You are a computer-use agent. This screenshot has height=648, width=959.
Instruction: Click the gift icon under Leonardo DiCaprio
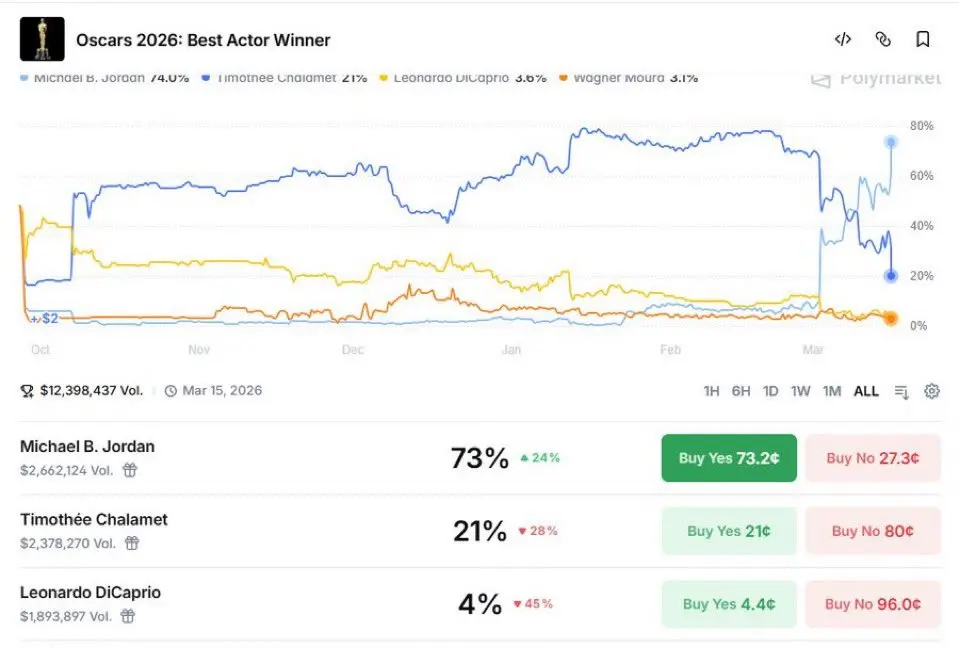point(128,616)
